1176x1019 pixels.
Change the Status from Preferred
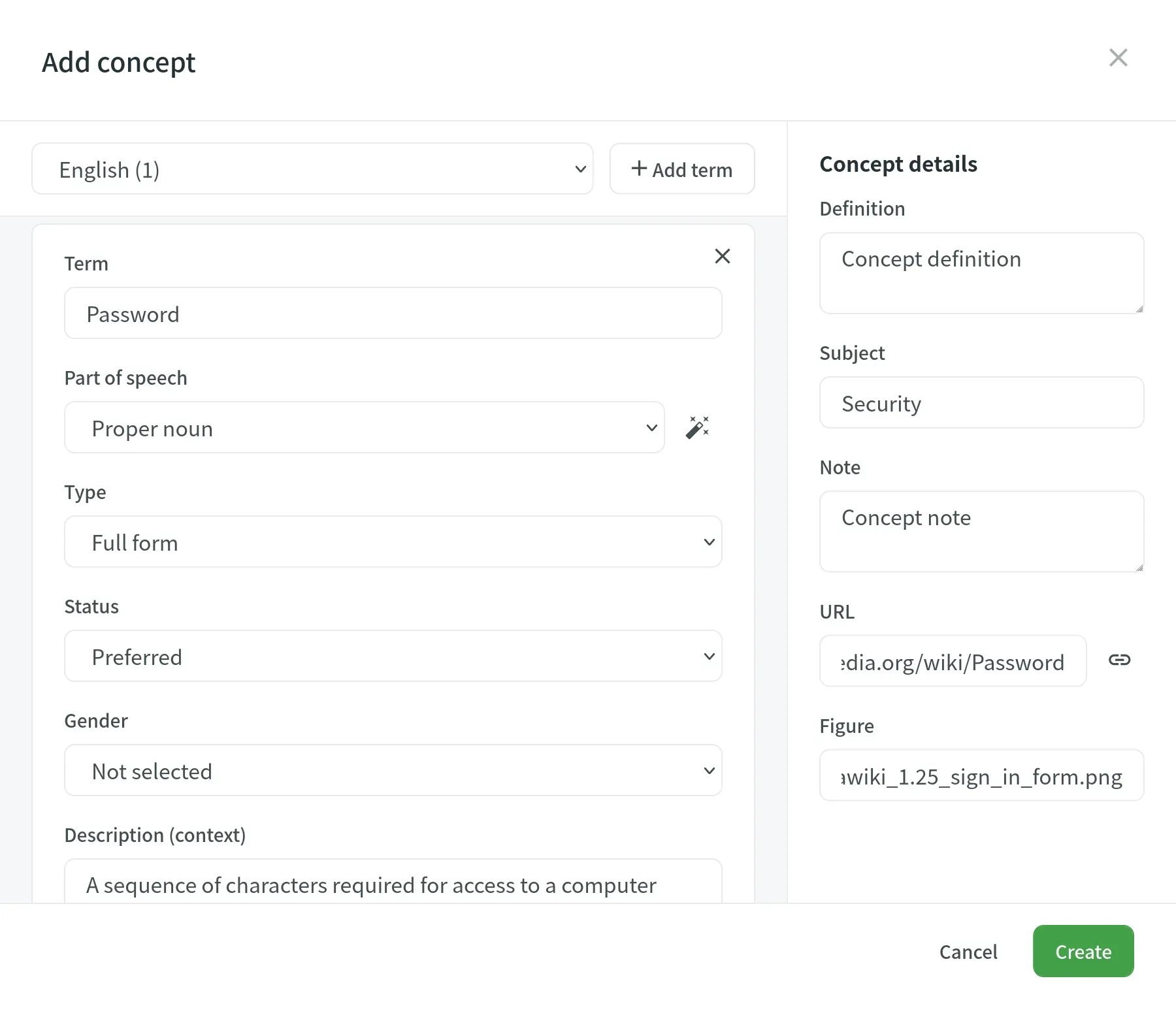point(392,656)
